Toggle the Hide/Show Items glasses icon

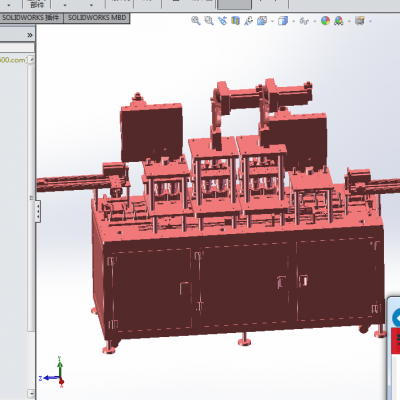(x=304, y=21)
